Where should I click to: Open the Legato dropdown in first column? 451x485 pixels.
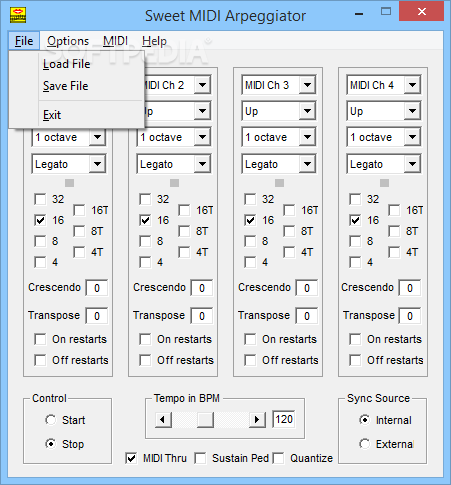click(97, 164)
